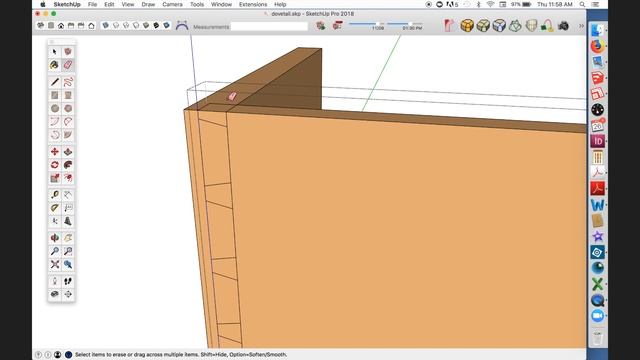Screen dimensions: 640x360
Task: Activate the Move tool
Action: click(x=55, y=152)
